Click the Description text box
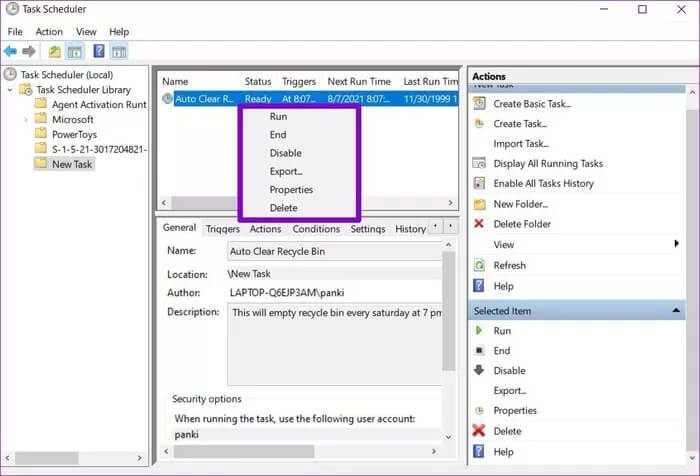The image size is (700, 476). point(334,344)
